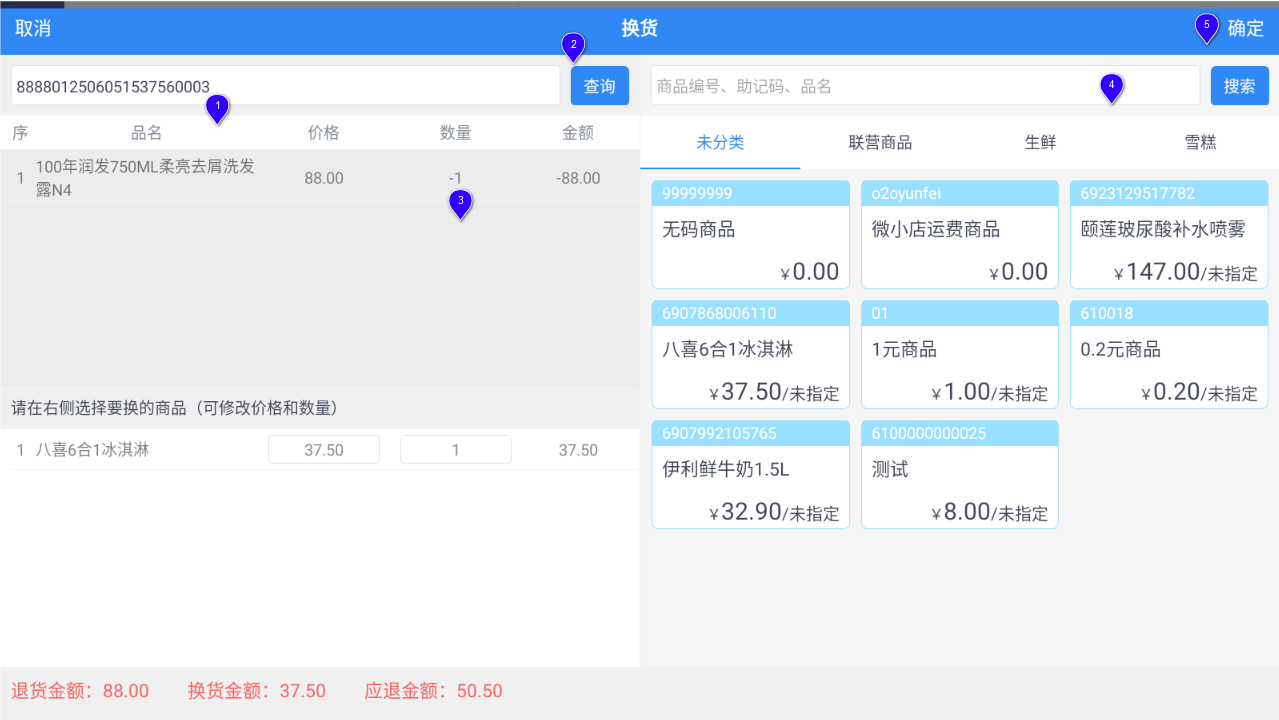Click the 价格 column header
Image resolution: width=1279 pixels, height=720 pixels.
pyautogui.click(x=324, y=132)
